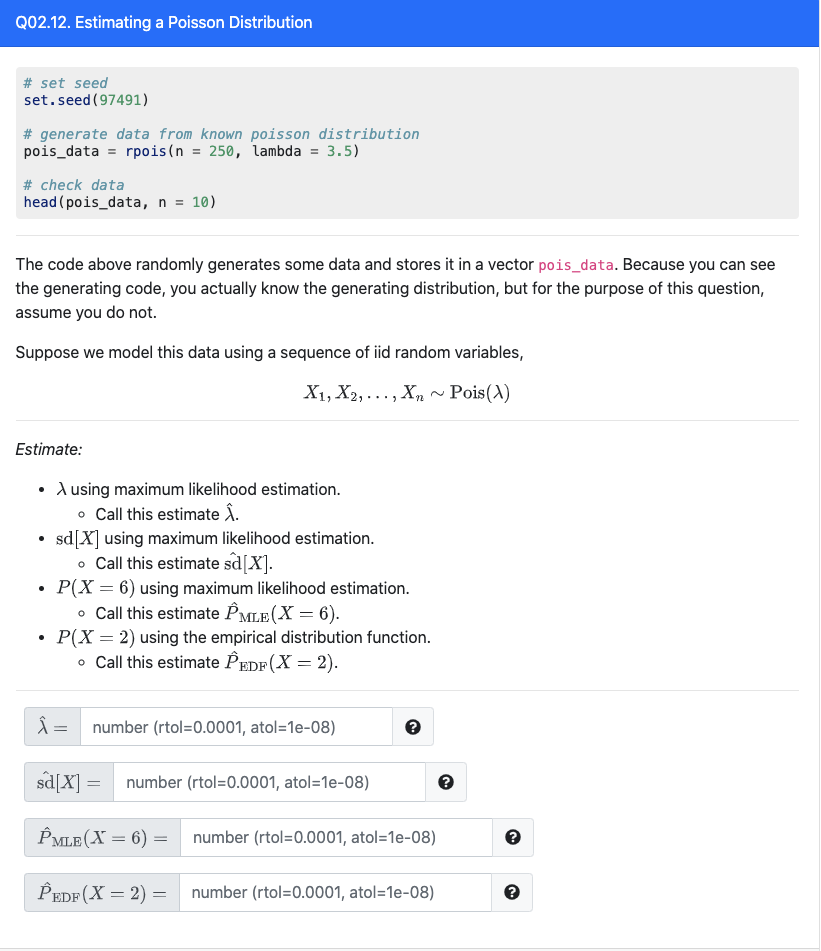This screenshot has height=951, width=821.
Task: Click the help icon next to the second input
Action: tap(446, 782)
